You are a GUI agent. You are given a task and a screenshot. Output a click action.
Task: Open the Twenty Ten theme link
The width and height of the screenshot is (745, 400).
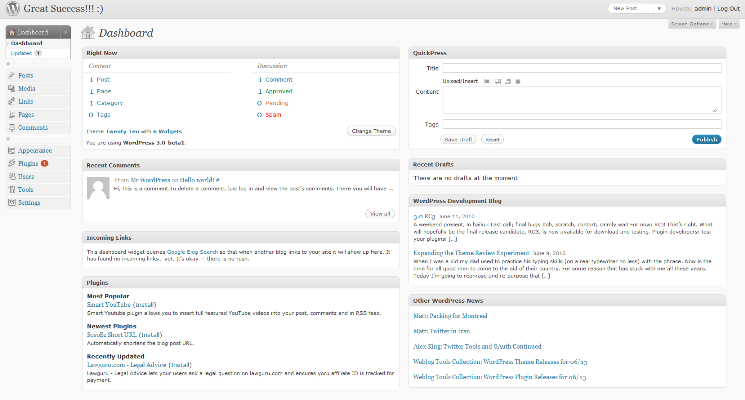(123, 132)
